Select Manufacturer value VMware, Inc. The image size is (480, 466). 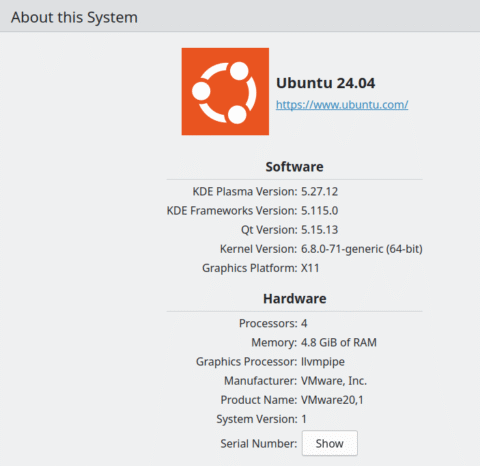click(x=334, y=381)
